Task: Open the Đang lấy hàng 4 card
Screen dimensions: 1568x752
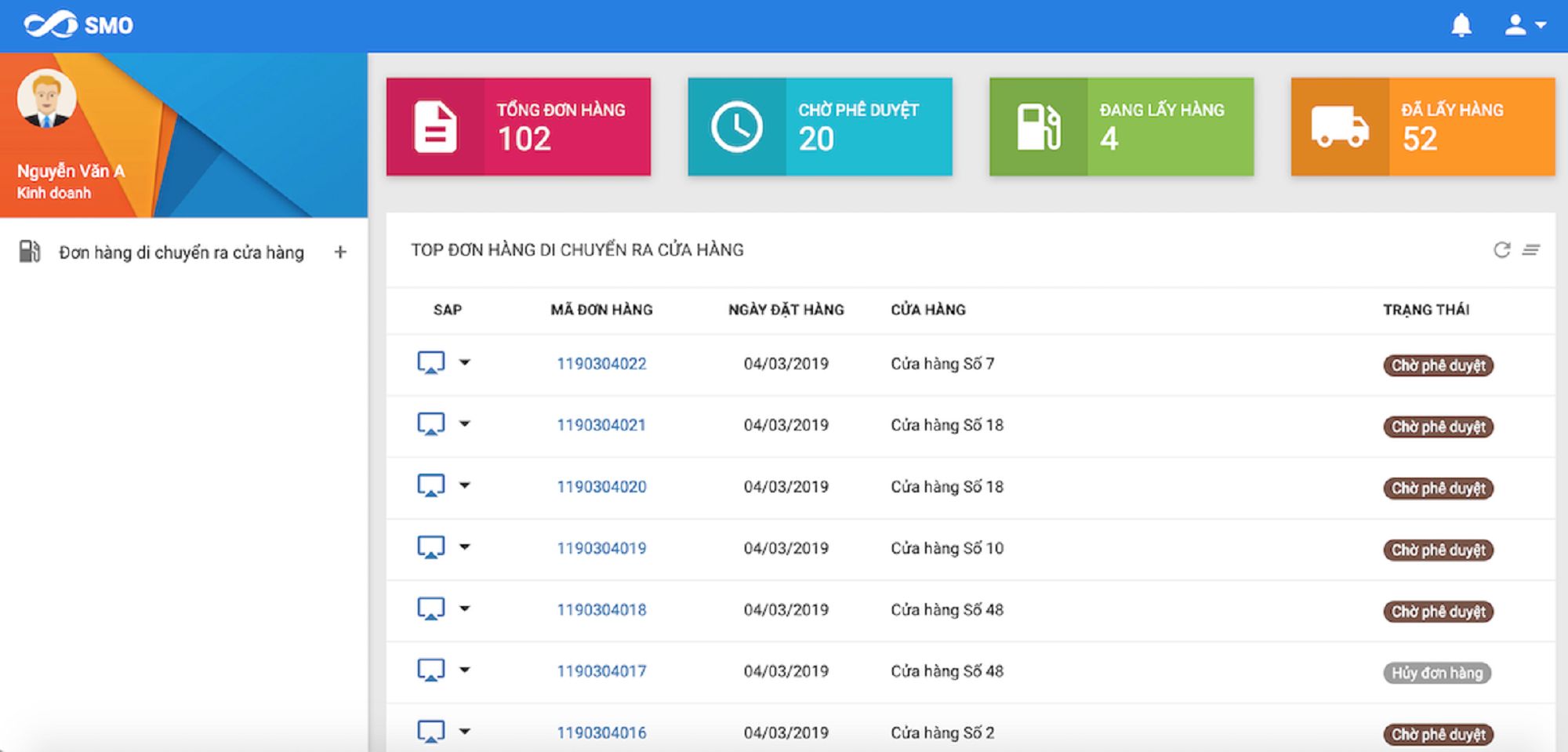Action: [x=1121, y=126]
